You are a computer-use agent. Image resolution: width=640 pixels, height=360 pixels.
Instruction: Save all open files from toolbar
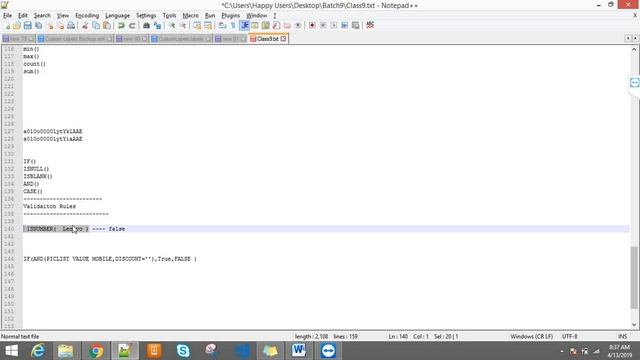(x=38, y=25)
